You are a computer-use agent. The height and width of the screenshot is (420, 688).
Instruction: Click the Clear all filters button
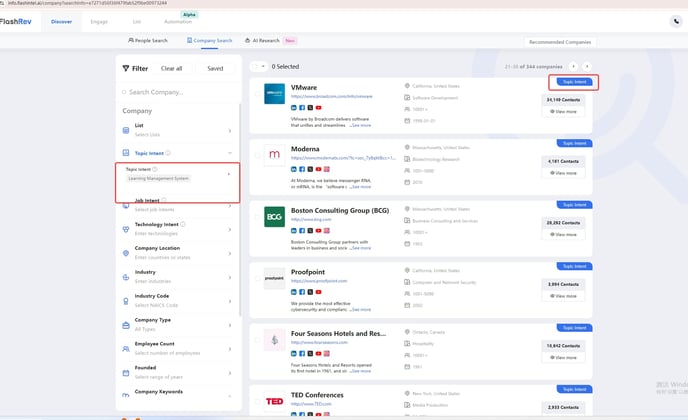[172, 68]
